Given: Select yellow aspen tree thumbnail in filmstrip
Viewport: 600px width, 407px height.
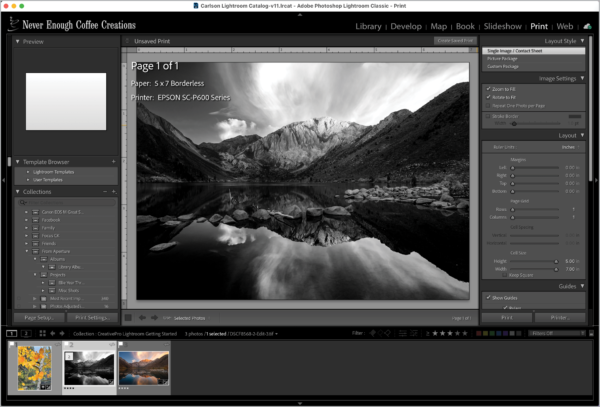Looking at the screenshot, I should tap(34, 368).
